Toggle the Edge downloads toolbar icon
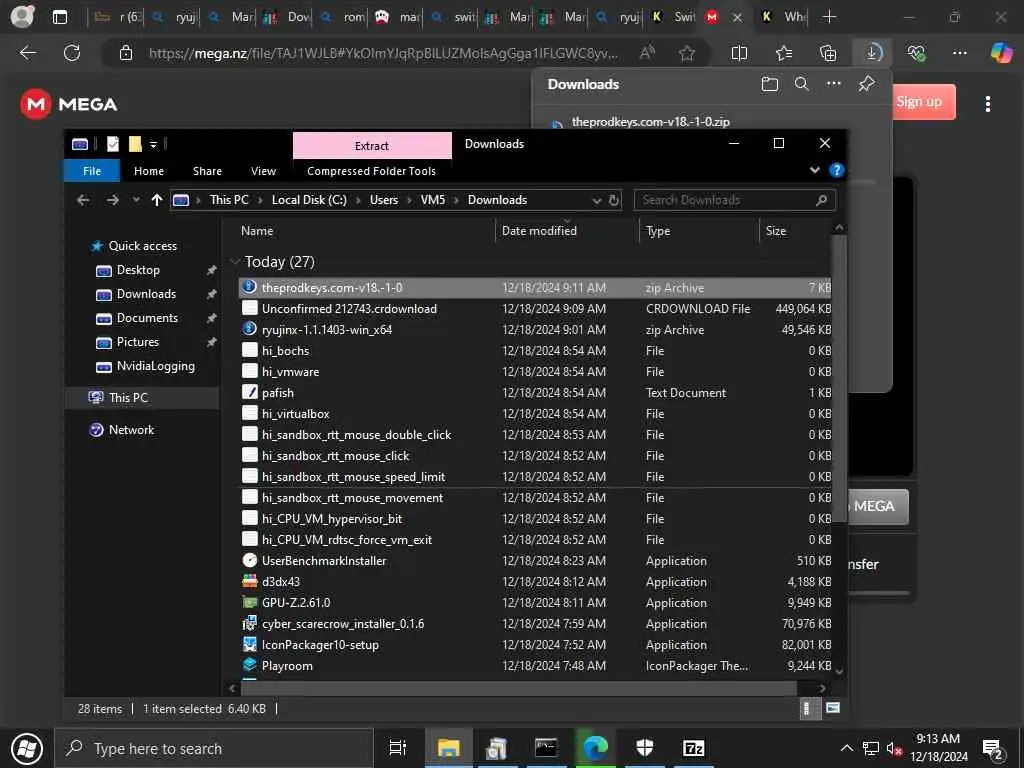 click(x=873, y=53)
